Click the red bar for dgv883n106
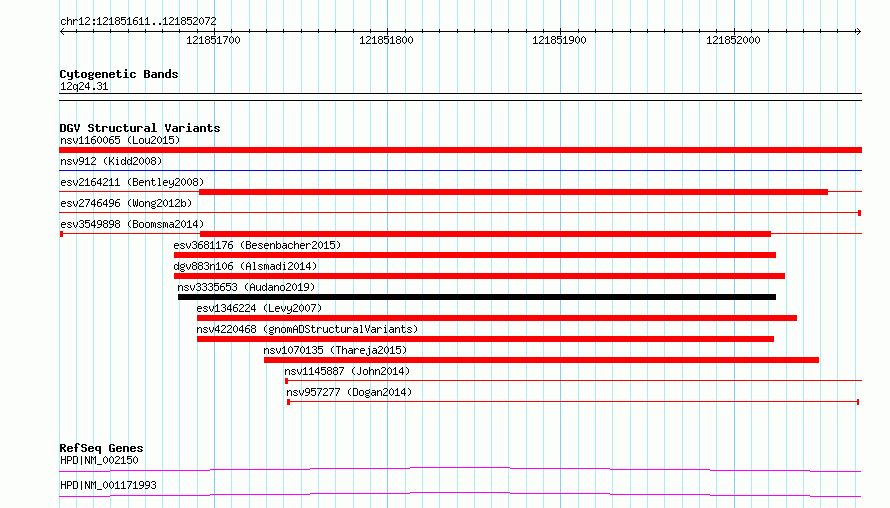The width and height of the screenshot is (890, 508). [x=479, y=276]
